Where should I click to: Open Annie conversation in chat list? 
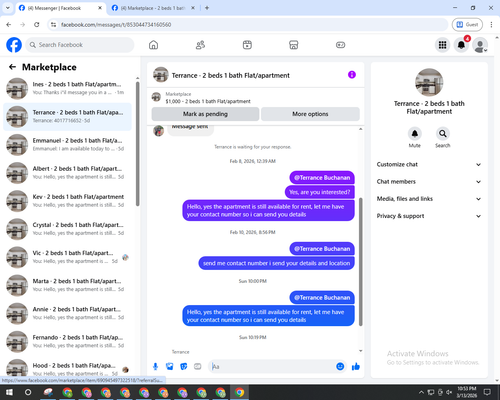pyautogui.click(x=67, y=313)
